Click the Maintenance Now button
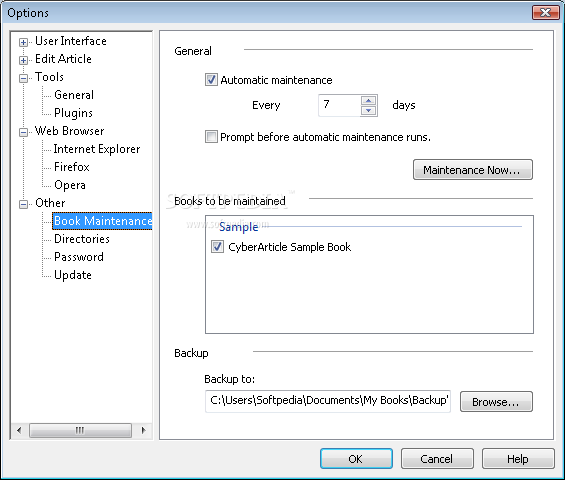The width and height of the screenshot is (565, 480). pos(472,170)
